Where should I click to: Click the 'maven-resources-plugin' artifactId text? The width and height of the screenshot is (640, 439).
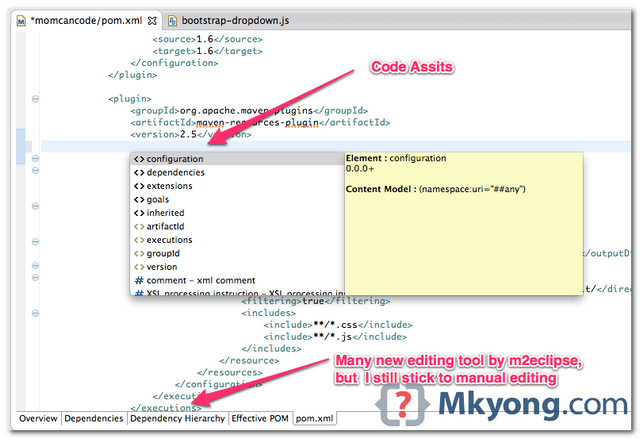(x=258, y=122)
